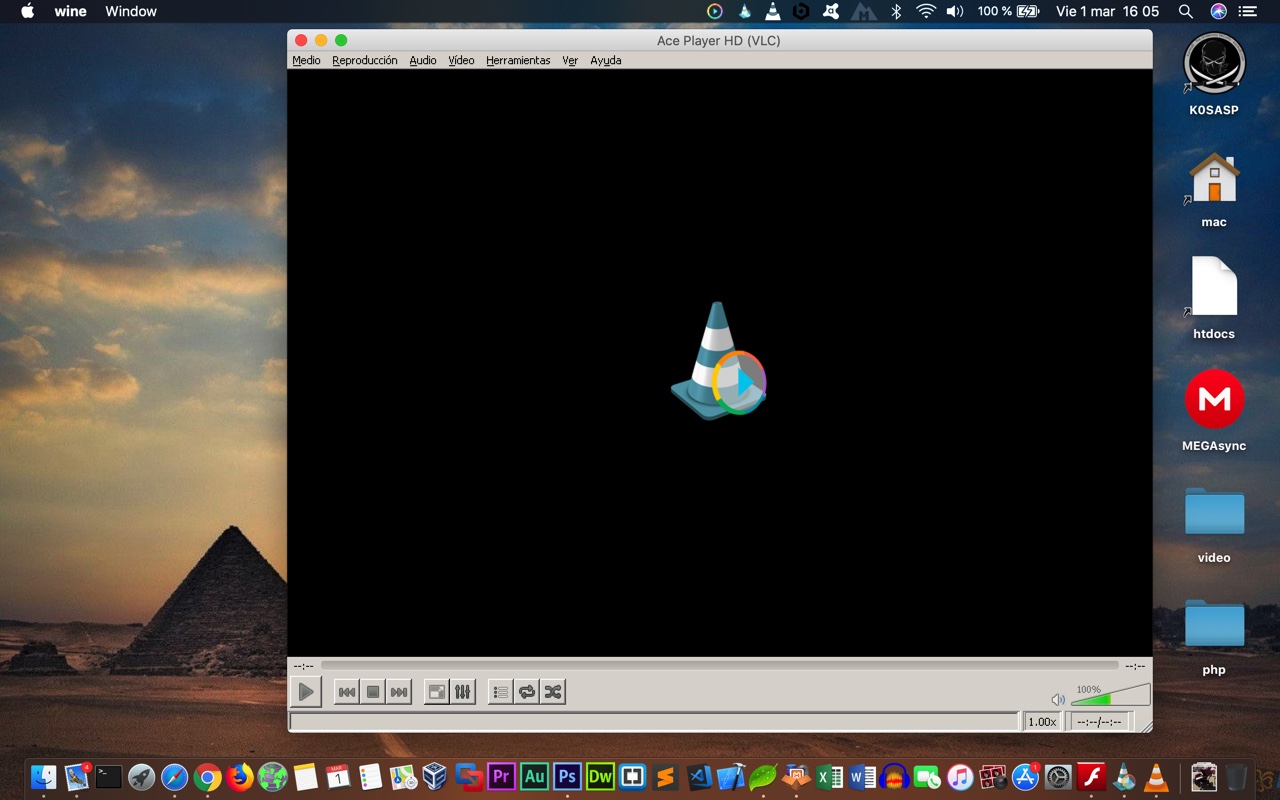1280x800 pixels.
Task: Toggle loop repeat mode
Action: tap(527, 692)
